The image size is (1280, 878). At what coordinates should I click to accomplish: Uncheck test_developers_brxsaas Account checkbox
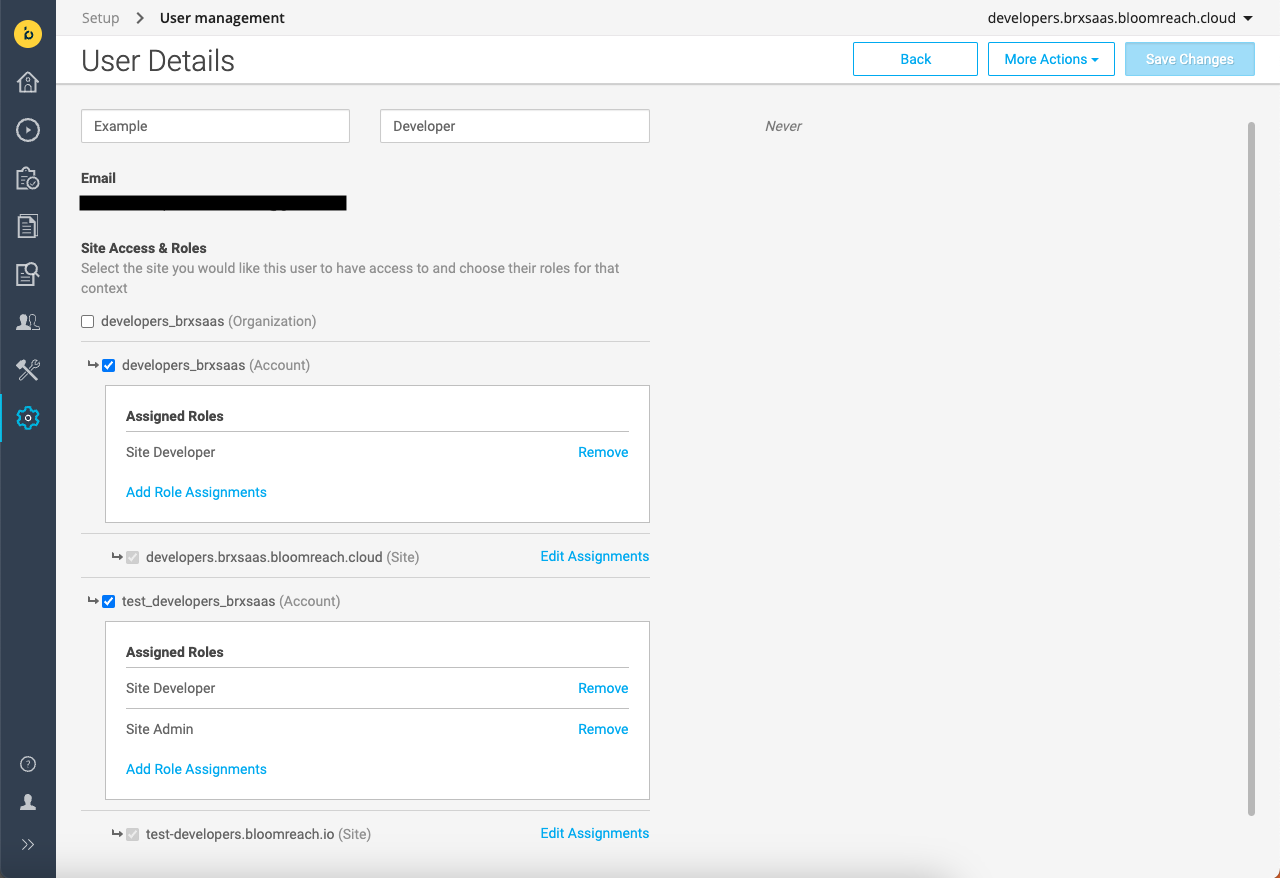109,602
